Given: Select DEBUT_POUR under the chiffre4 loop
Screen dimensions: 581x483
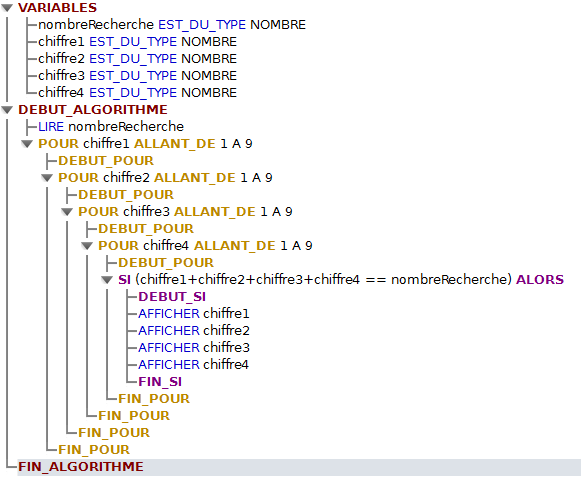Looking at the screenshot, I should (x=166, y=263).
